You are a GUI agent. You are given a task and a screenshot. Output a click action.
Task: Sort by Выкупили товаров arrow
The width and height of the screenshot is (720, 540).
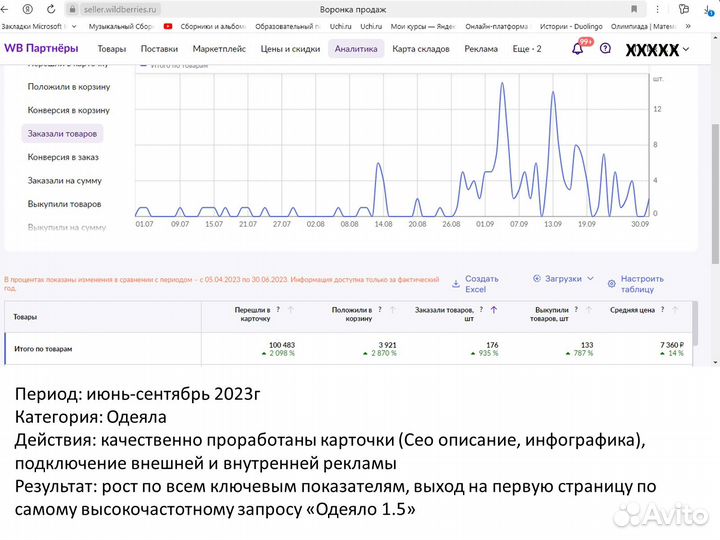pos(589,310)
